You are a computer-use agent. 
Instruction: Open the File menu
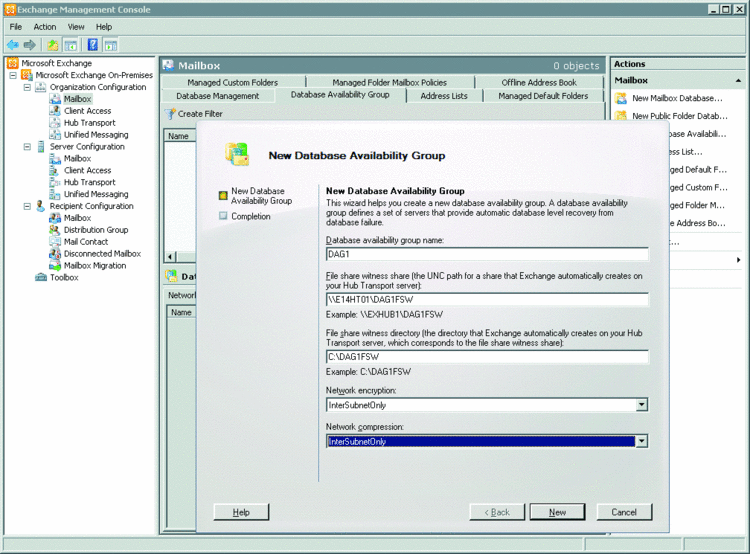click(16, 27)
